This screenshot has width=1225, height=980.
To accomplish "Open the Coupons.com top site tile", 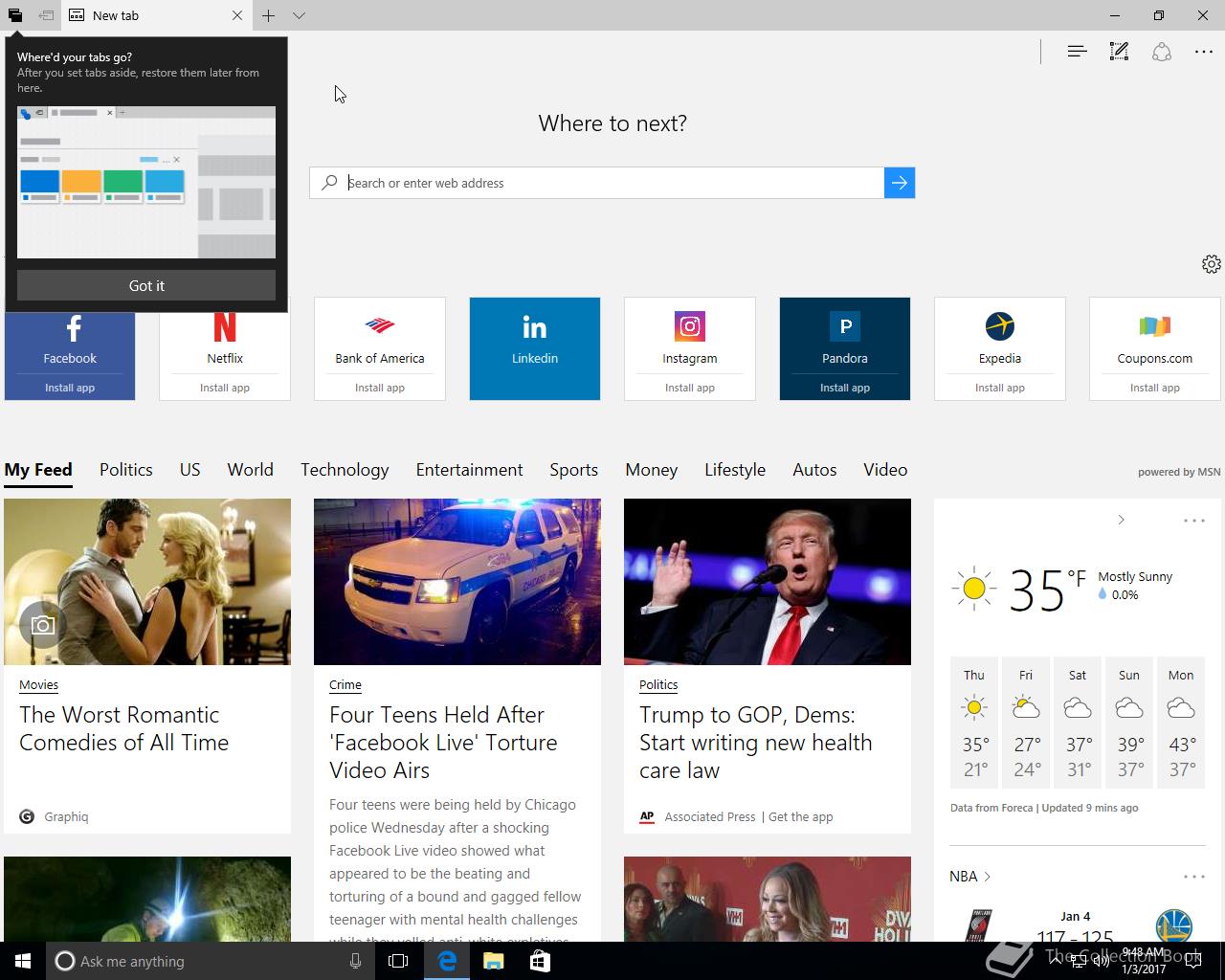I will [1155, 347].
